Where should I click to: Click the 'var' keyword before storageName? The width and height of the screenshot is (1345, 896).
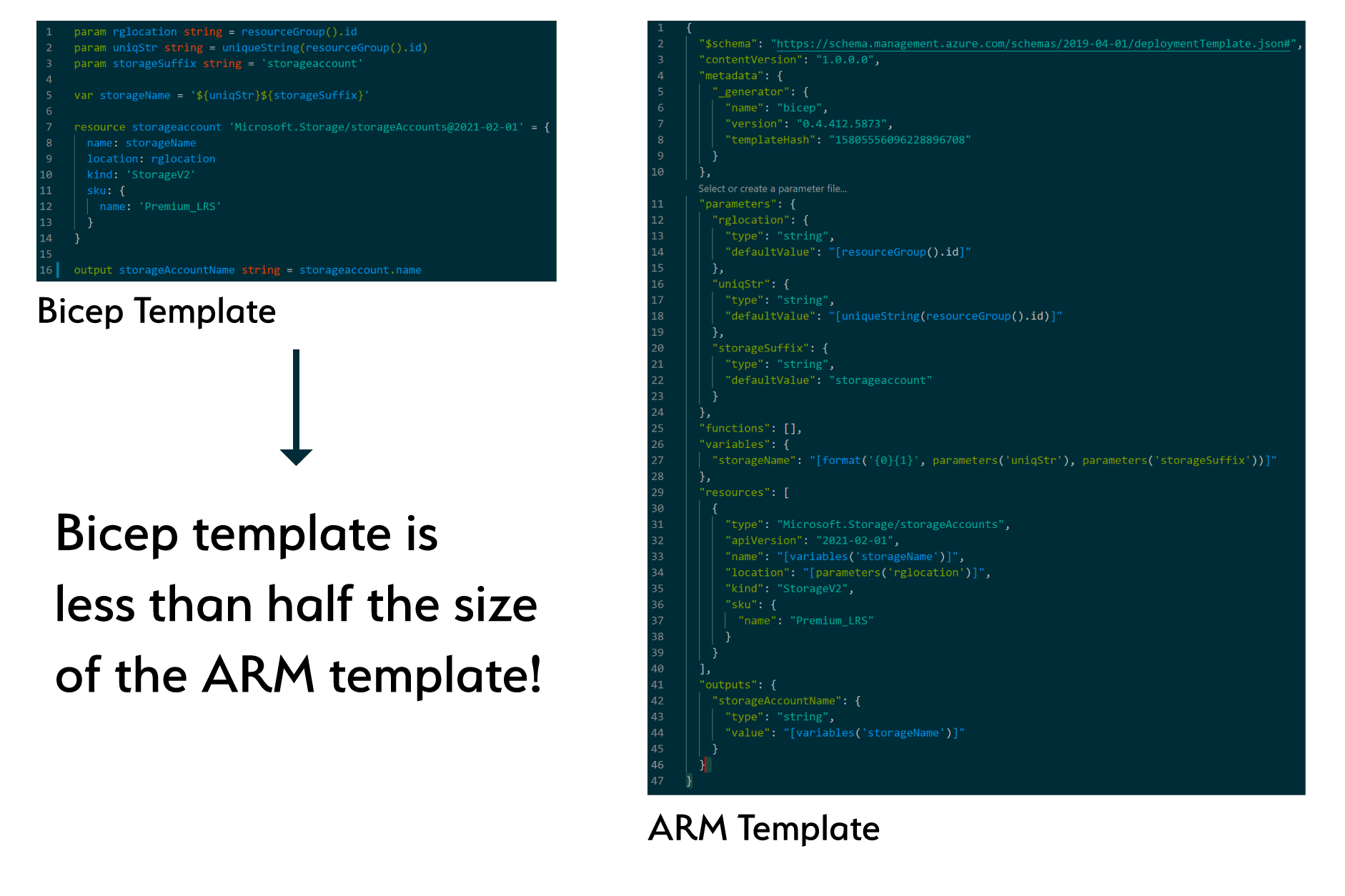click(x=84, y=96)
